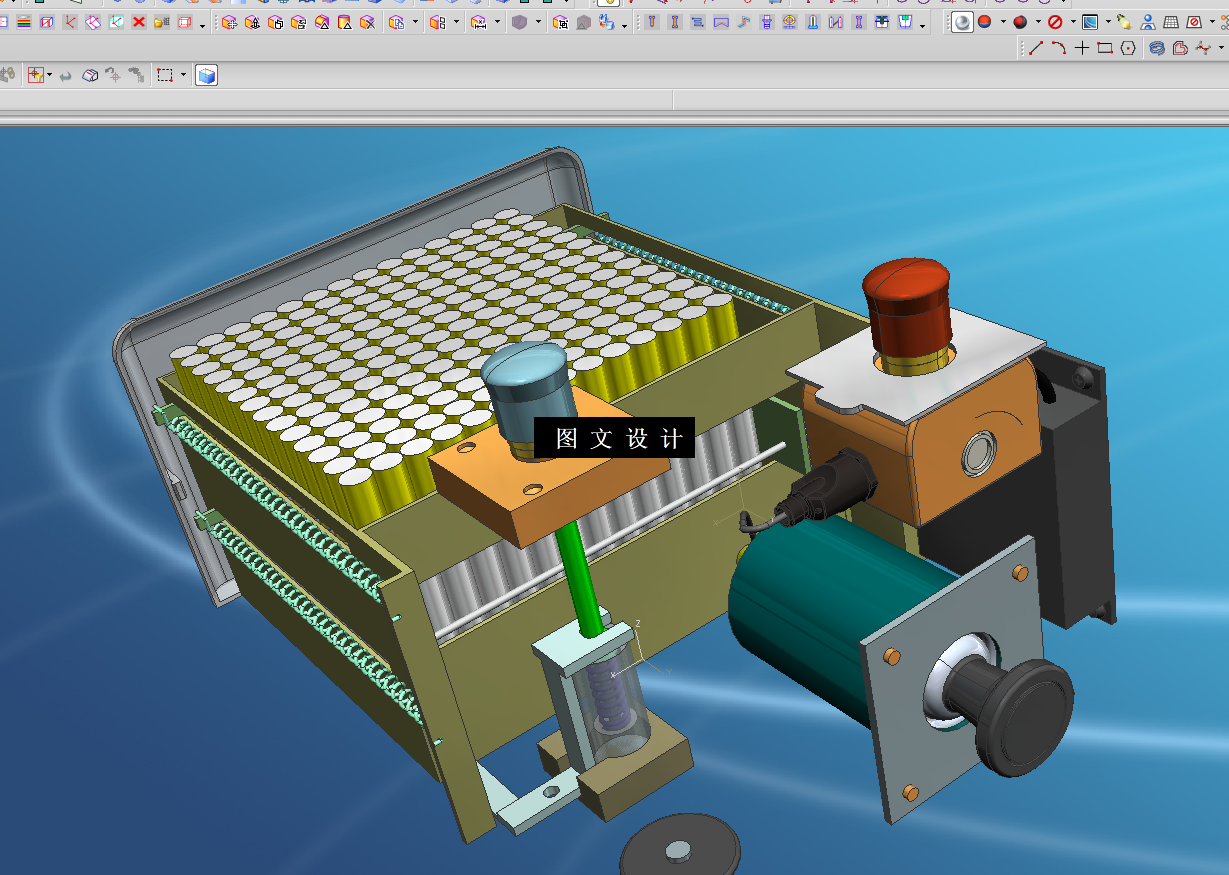Open dropdown beside red-blue sphere icon
Viewport: 1229px width, 875px height.
click(x=1003, y=22)
